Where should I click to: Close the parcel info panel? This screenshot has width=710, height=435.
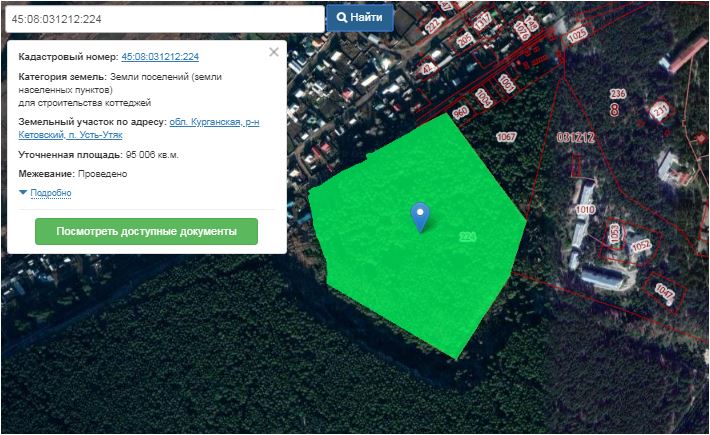[x=274, y=53]
